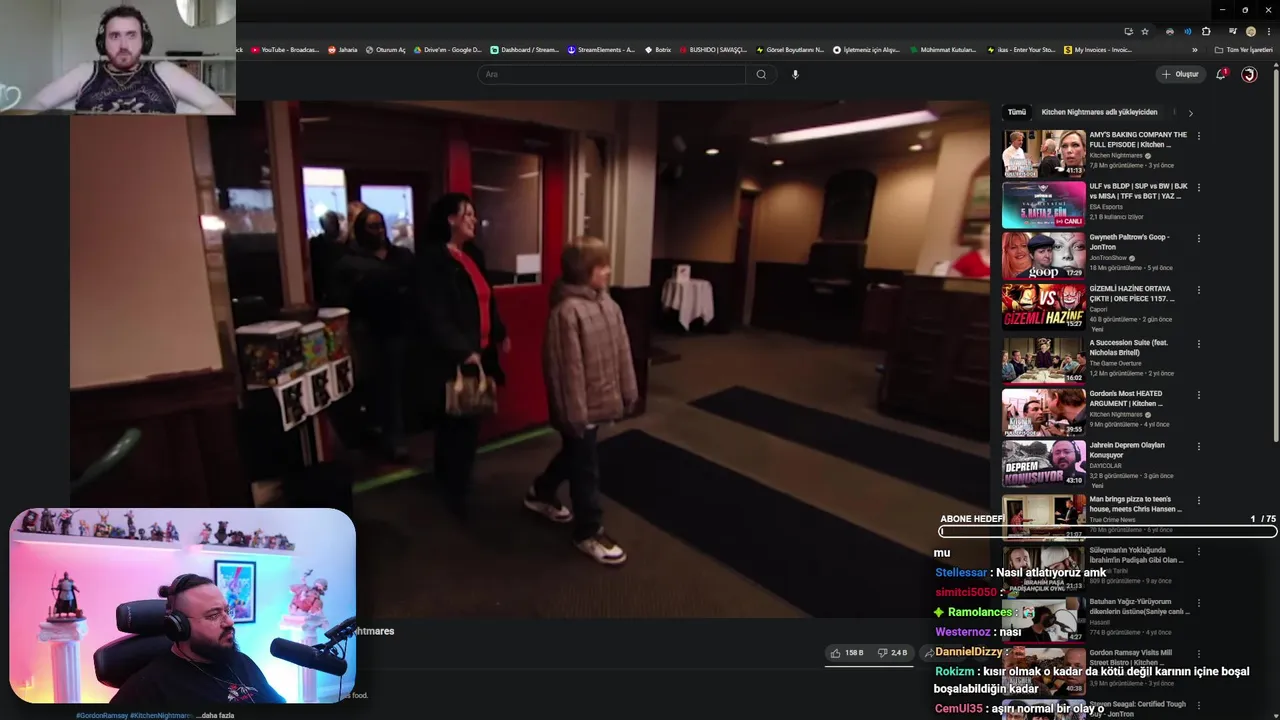The height and width of the screenshot is (720, 1280).
Task: Focus the YouTube Ara search field
Action: pos(611,74)
